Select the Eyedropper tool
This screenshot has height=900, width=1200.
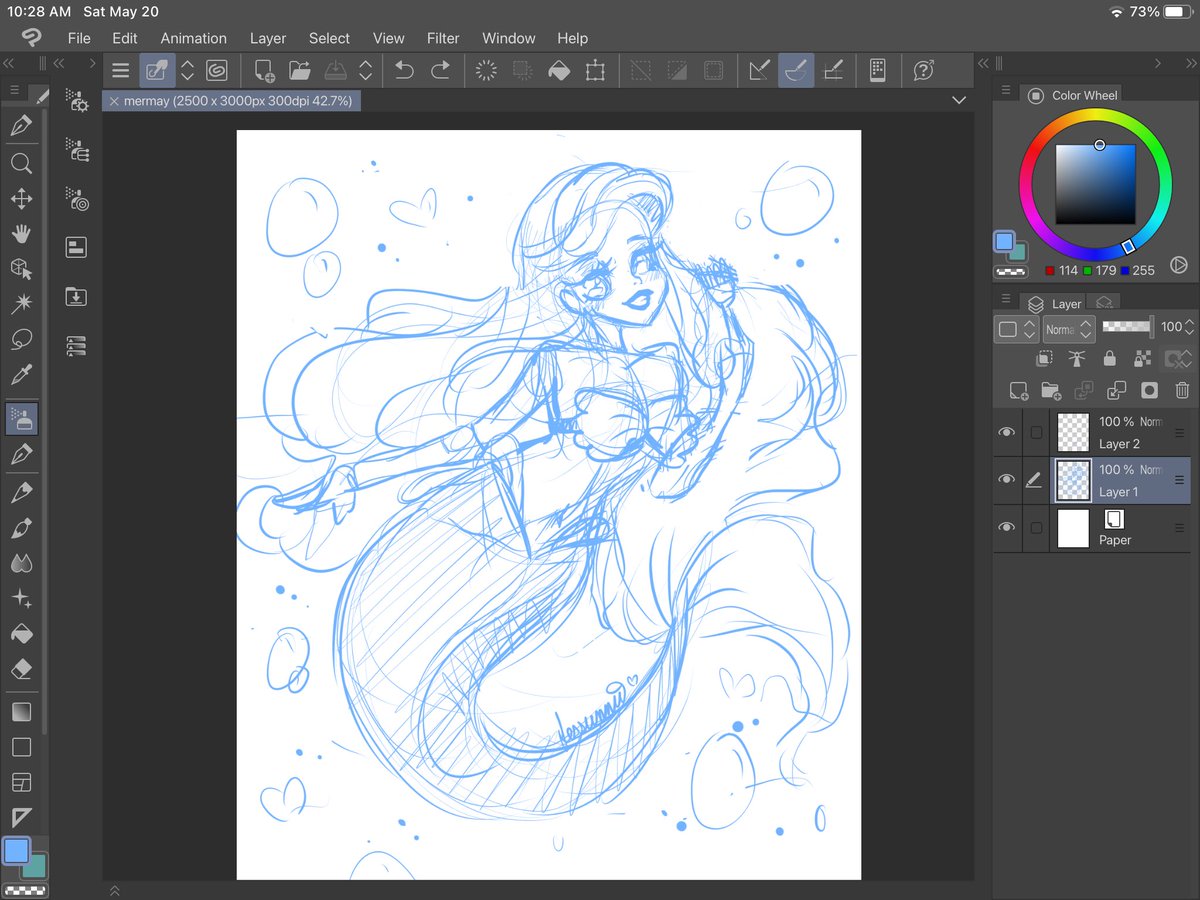[x=21, y=375]
